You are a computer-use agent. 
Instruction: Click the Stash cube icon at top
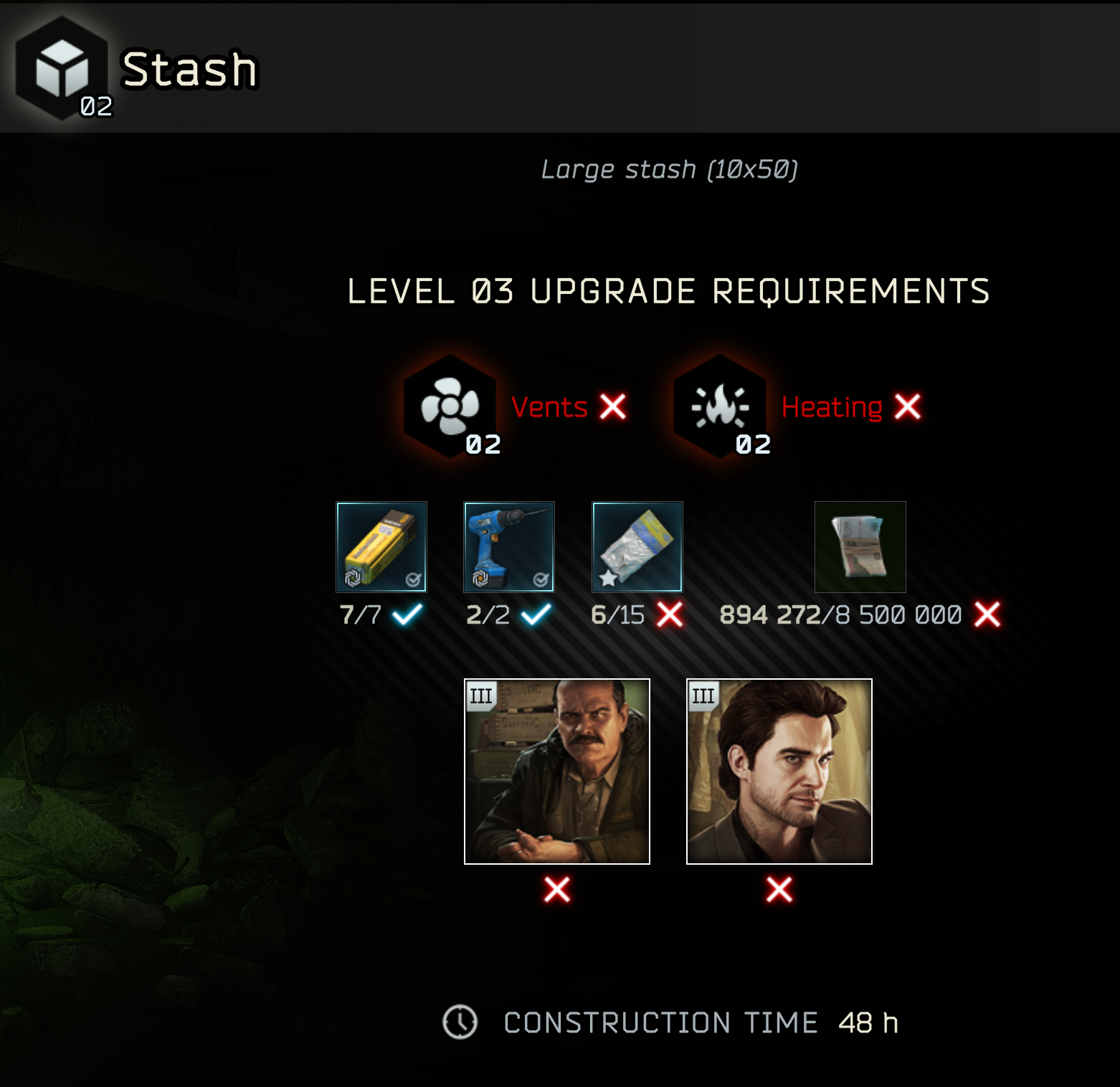[x=62, y=68]
